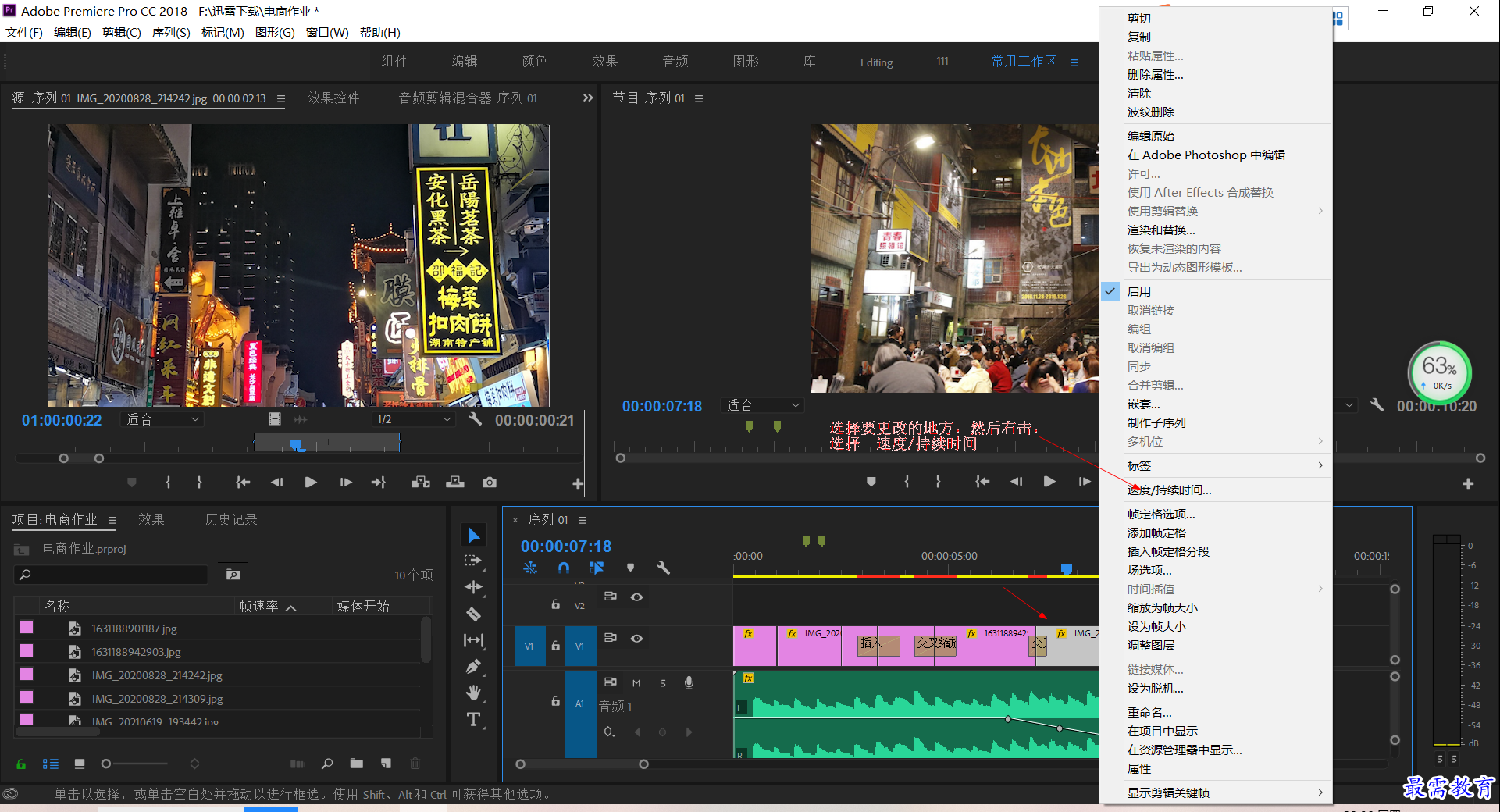
Task: Select the Selection arrow tool
Action: click(473, 535)
